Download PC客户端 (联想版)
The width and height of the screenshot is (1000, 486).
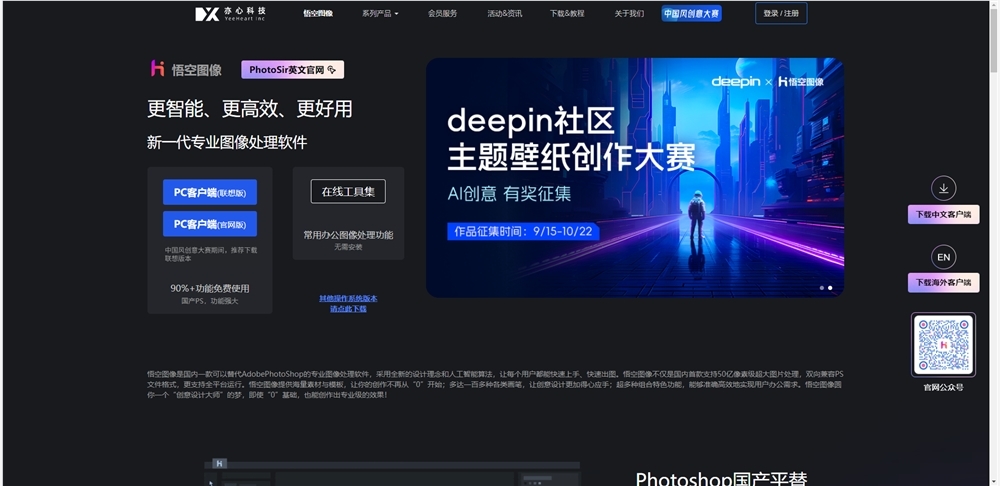click(x=210, y=192)
